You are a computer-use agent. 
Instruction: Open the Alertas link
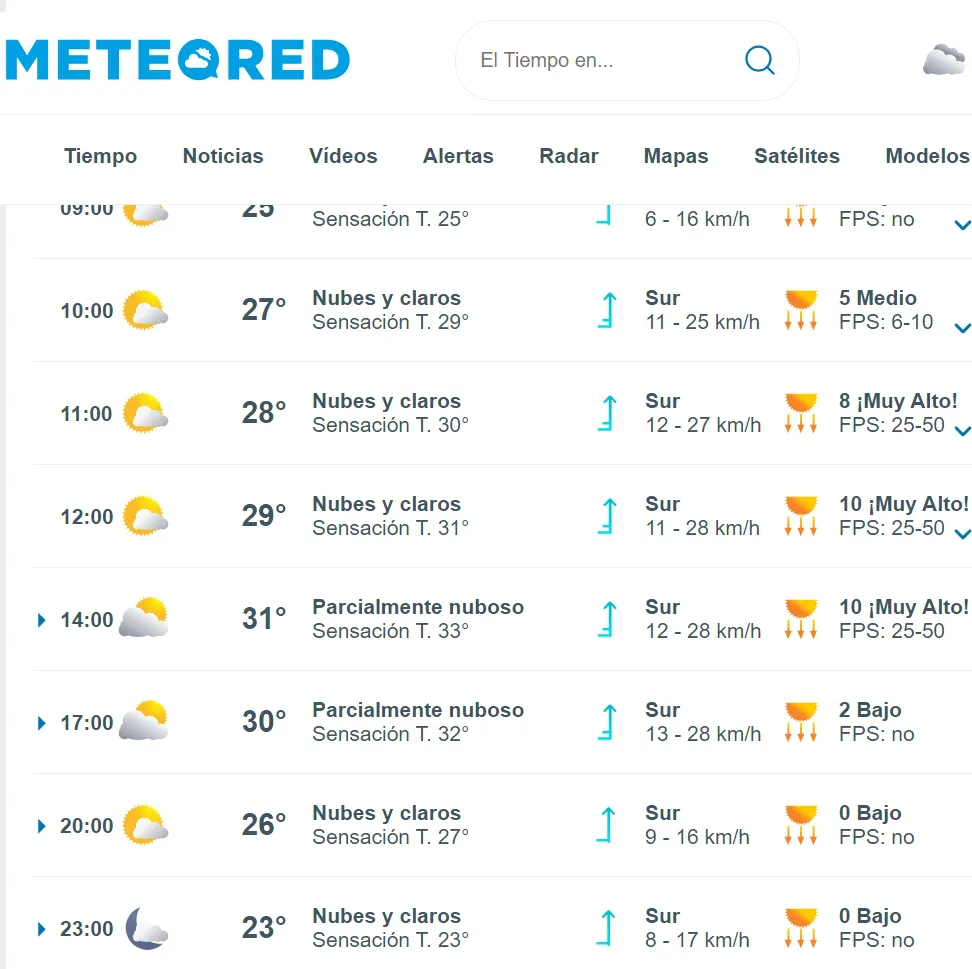coord(458,156)
